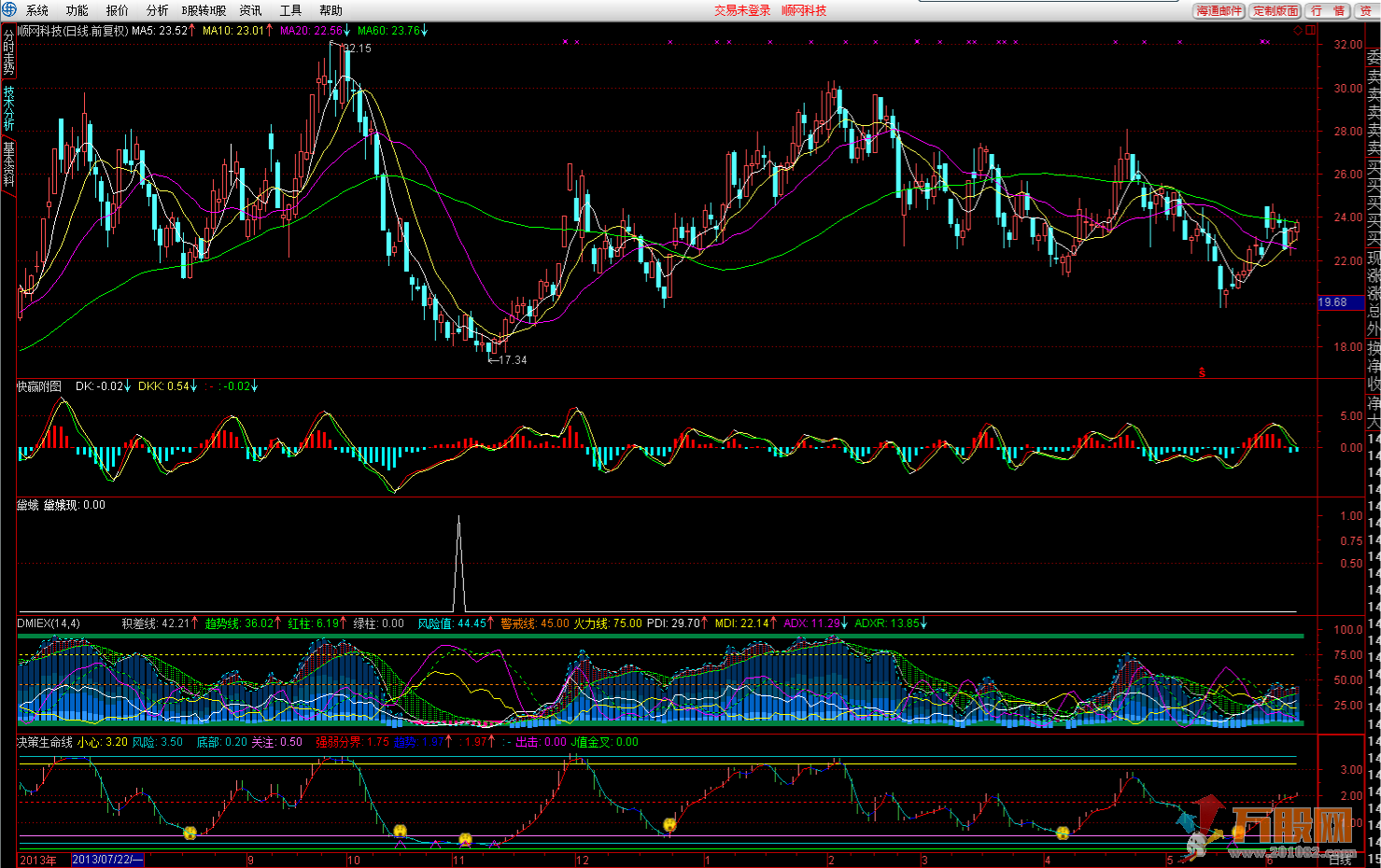
Task: Open the 工具 menu
Action: tap(290, 10)
